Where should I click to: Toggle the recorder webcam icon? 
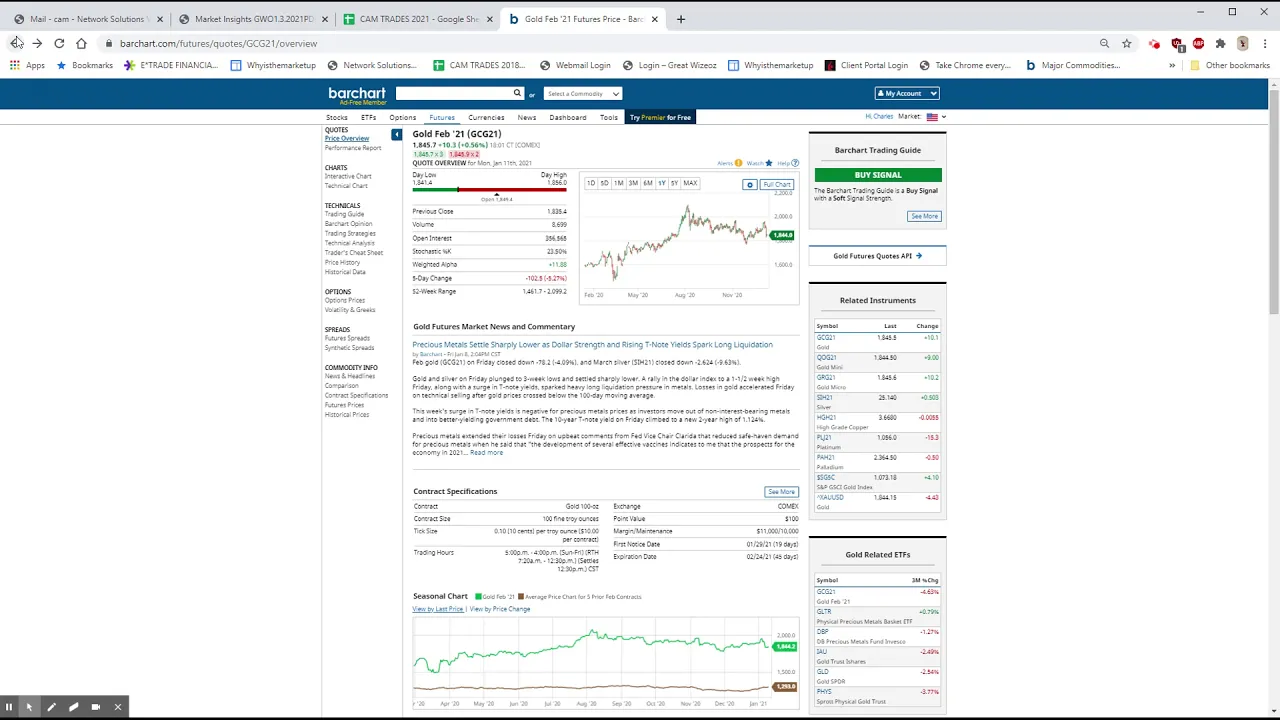tap(95, 707)
